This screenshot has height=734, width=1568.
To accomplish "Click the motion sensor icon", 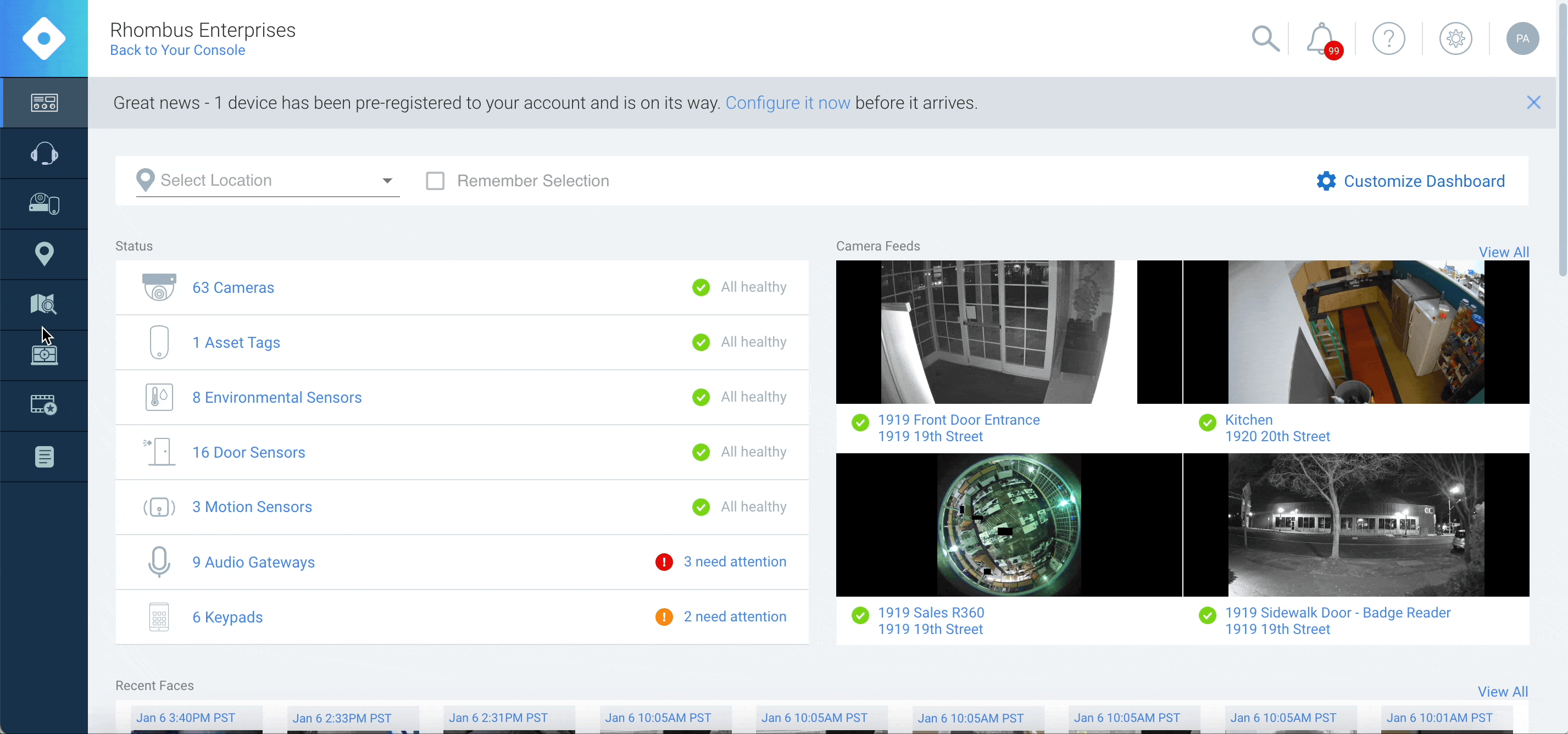I will pos(159,507).
